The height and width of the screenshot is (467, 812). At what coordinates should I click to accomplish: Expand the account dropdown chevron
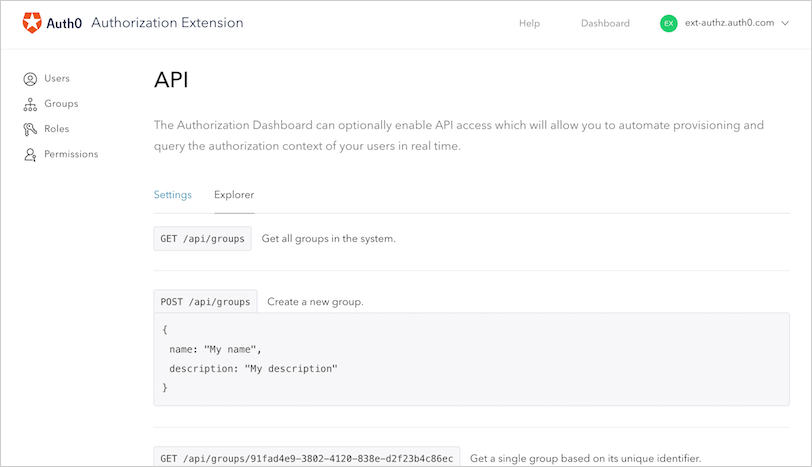click(785, 23)
